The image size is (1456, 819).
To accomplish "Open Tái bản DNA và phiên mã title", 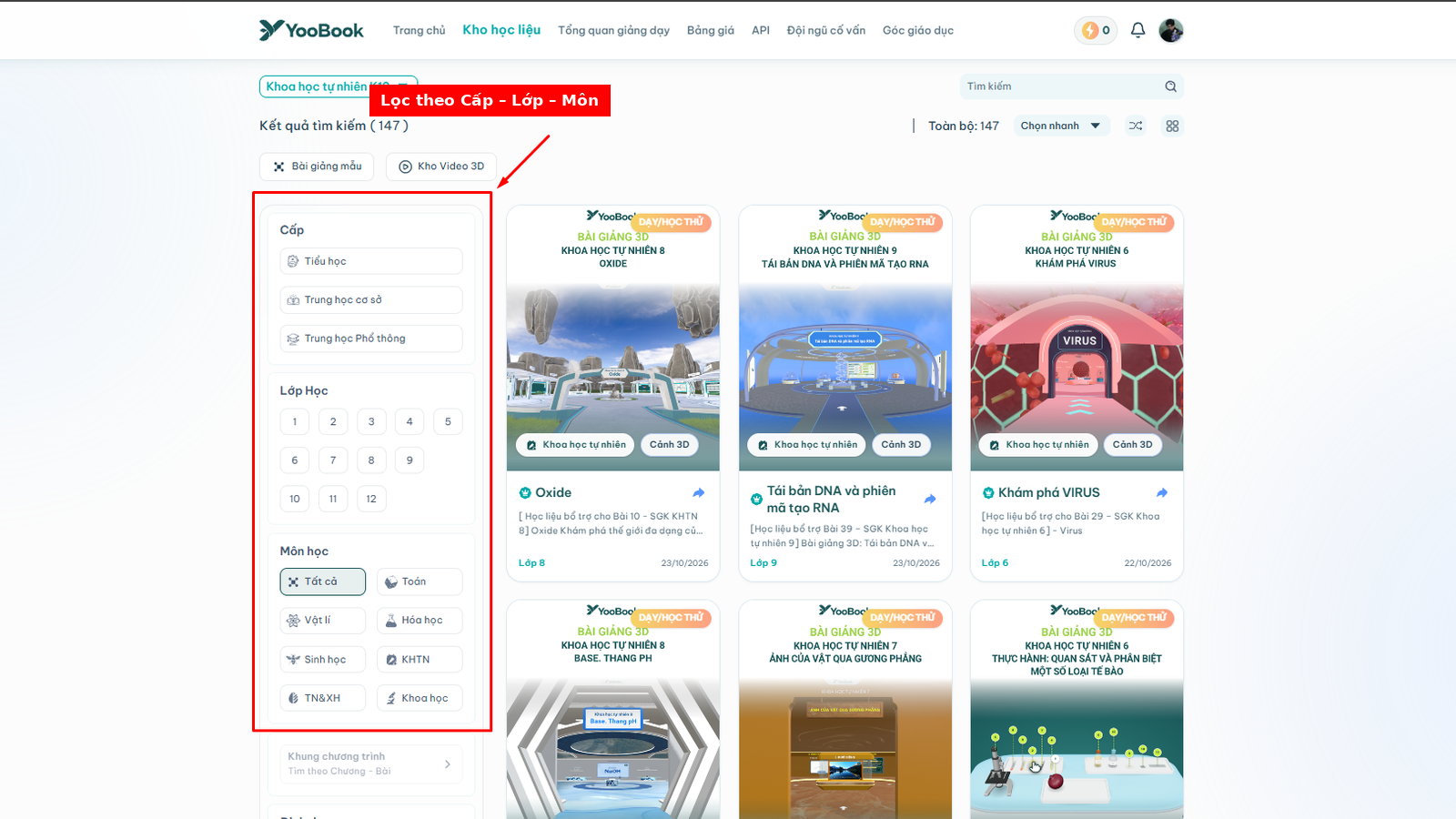I will [x=831, y=499].
